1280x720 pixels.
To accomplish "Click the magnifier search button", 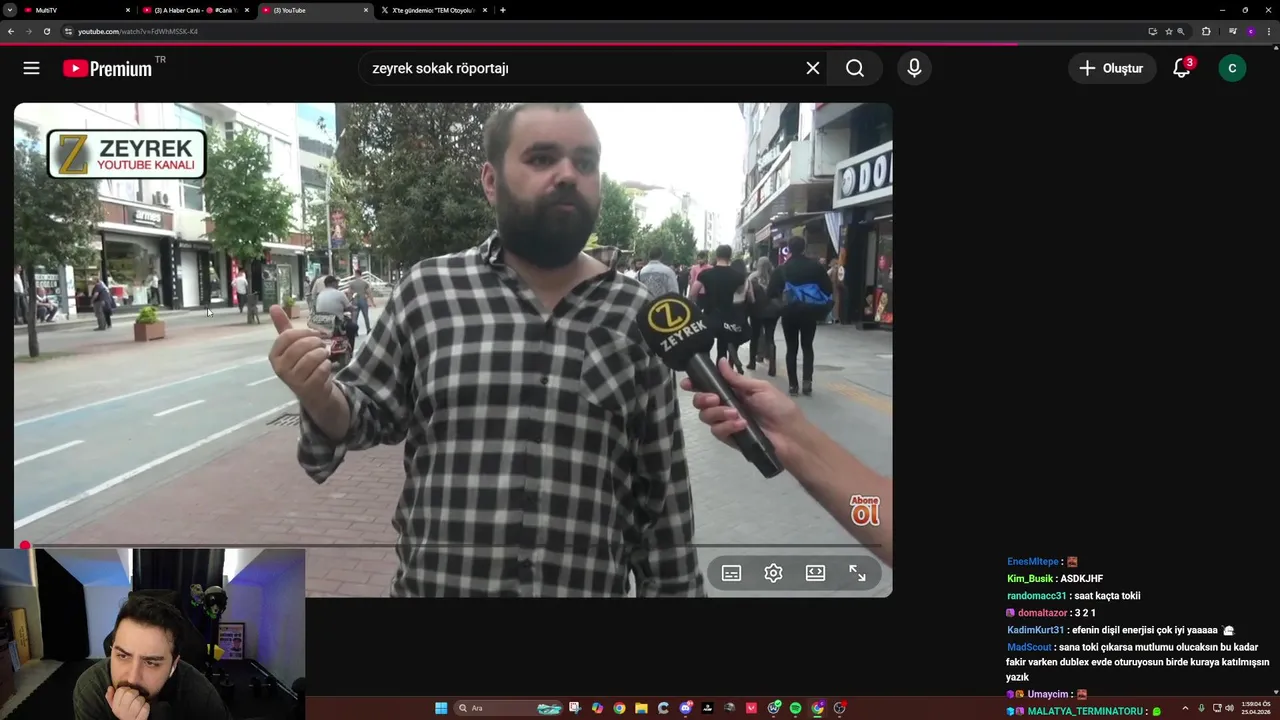I will point(855,68).
